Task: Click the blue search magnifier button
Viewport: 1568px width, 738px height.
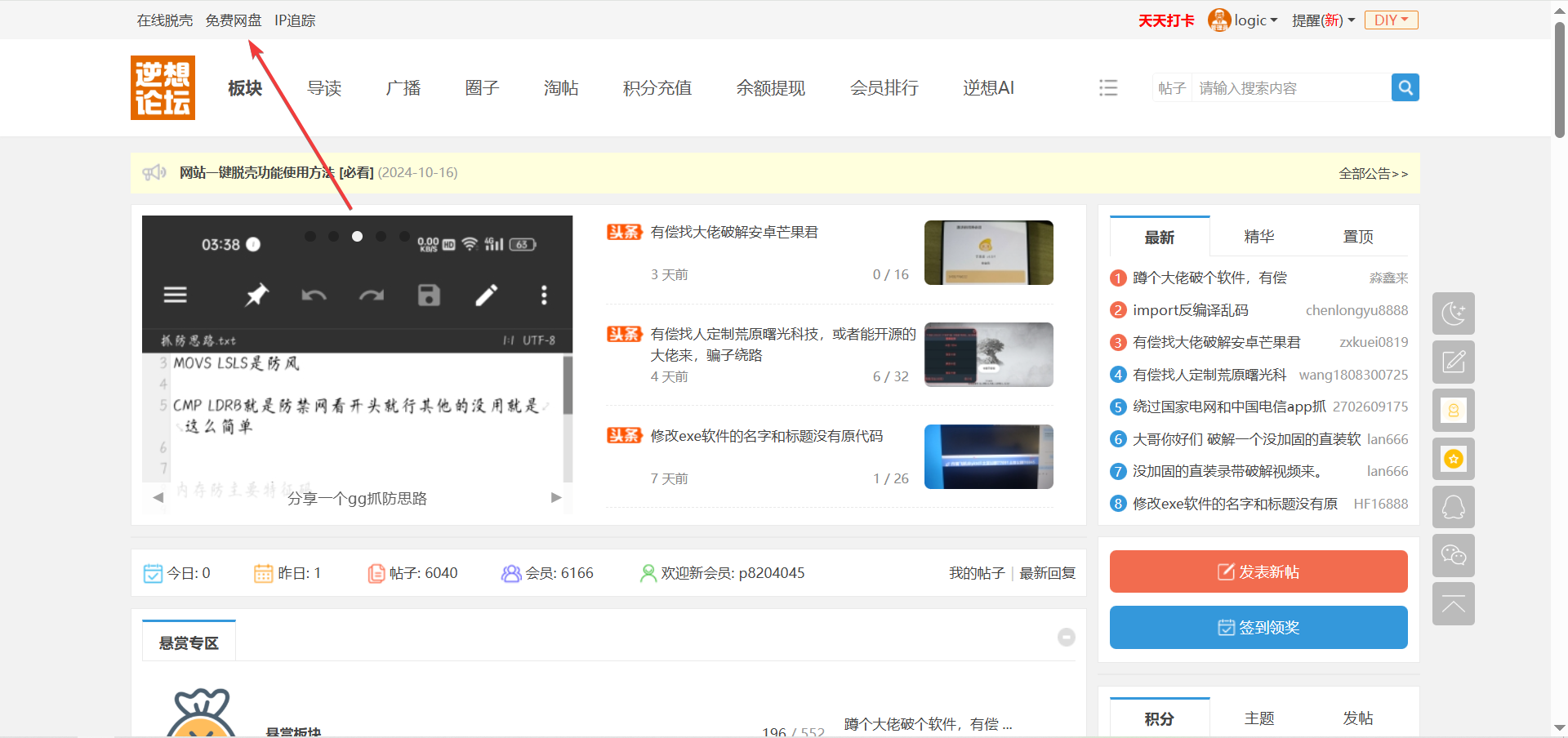Action: click(x=1405, y=87)
